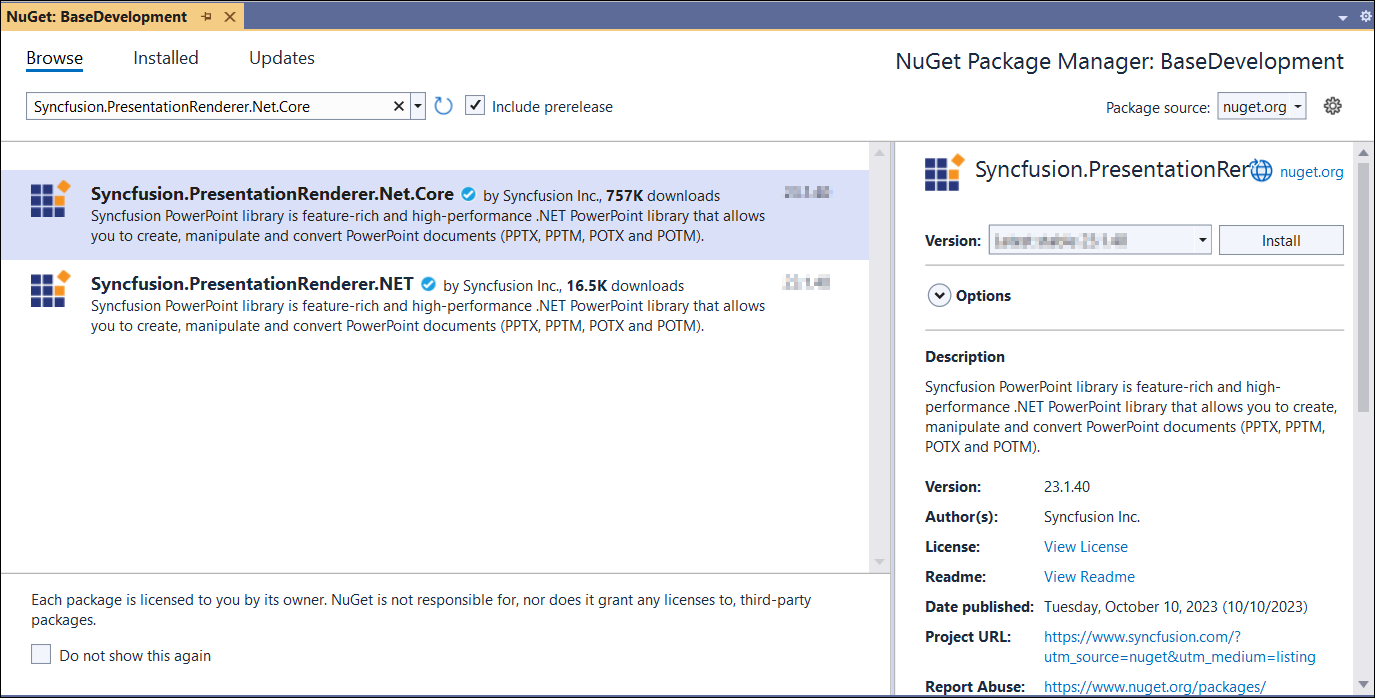Open the syncfusion.com Project URL link

pyautogui.click(x=1180, y=647)
